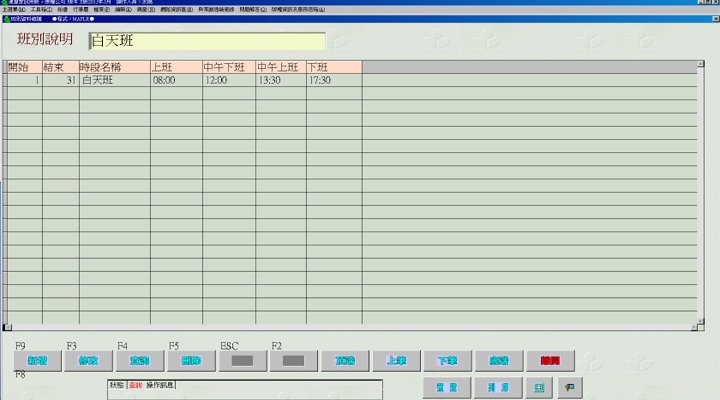Click the grayed-out F2 button

[x=294, y=361]
